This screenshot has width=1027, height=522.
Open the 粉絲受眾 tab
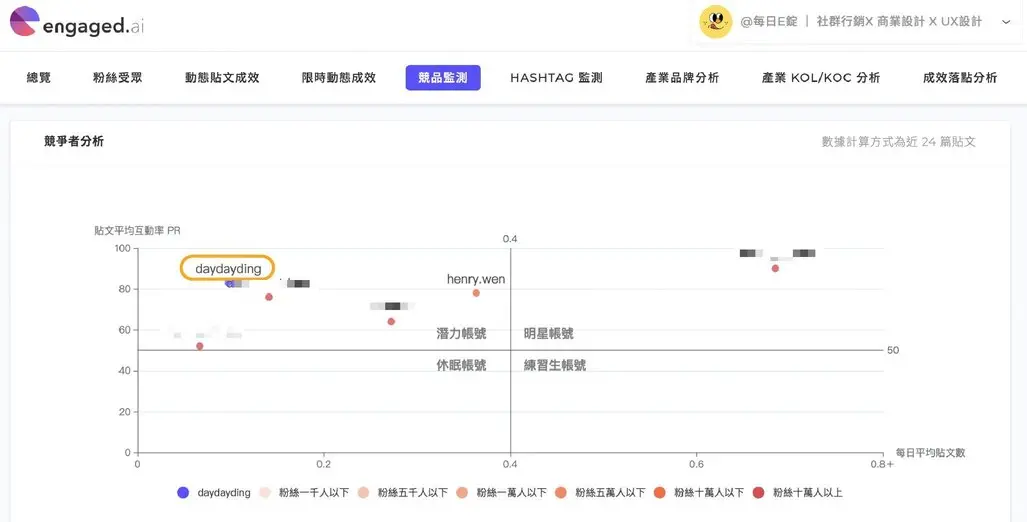pyautogui.click(x=118, y=78)
